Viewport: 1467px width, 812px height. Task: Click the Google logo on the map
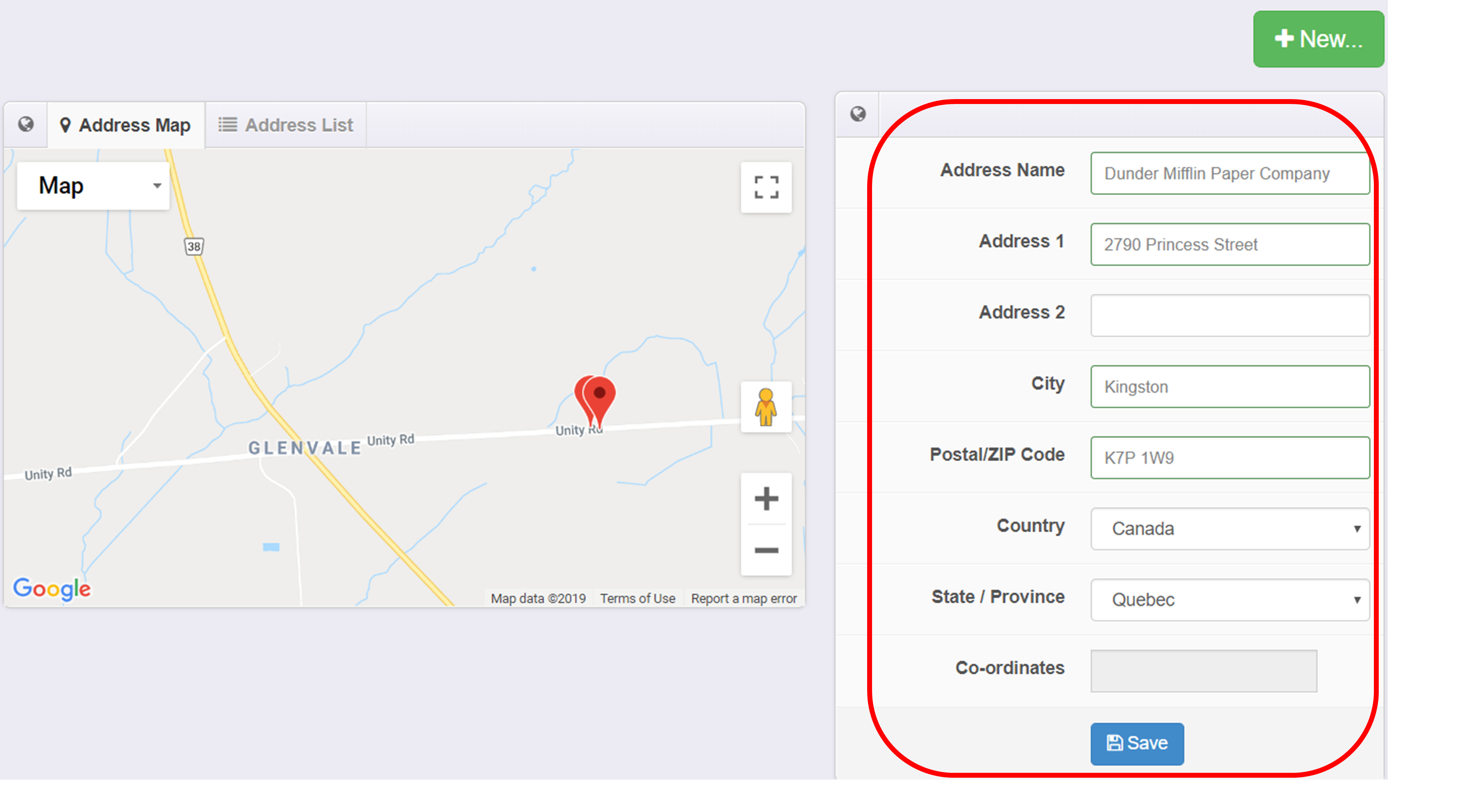[52, 589]
